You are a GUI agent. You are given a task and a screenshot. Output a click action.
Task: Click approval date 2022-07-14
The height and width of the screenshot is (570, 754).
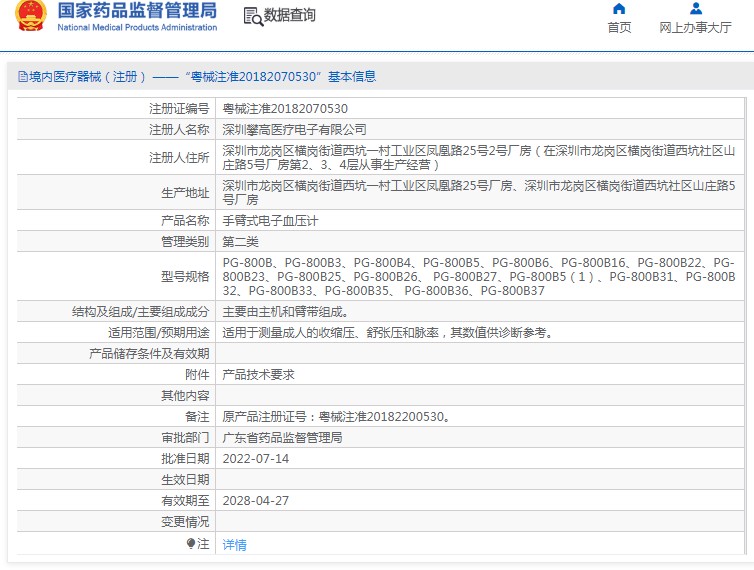click(x=256, y=458)
